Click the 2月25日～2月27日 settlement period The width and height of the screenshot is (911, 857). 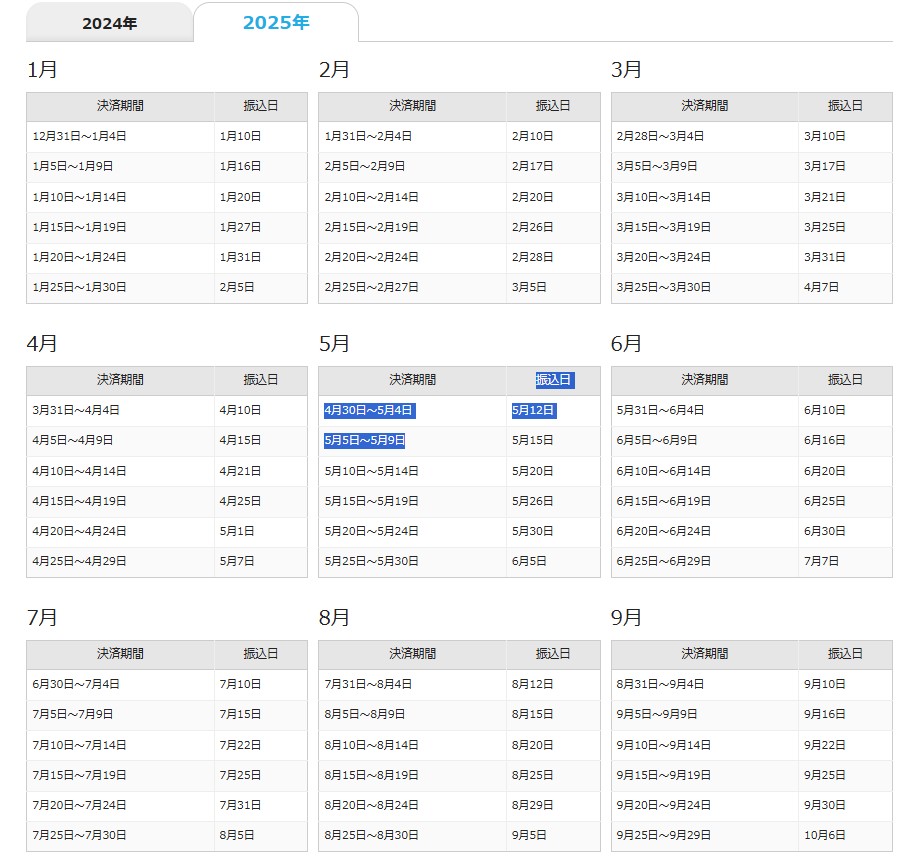tap(371, 287)
